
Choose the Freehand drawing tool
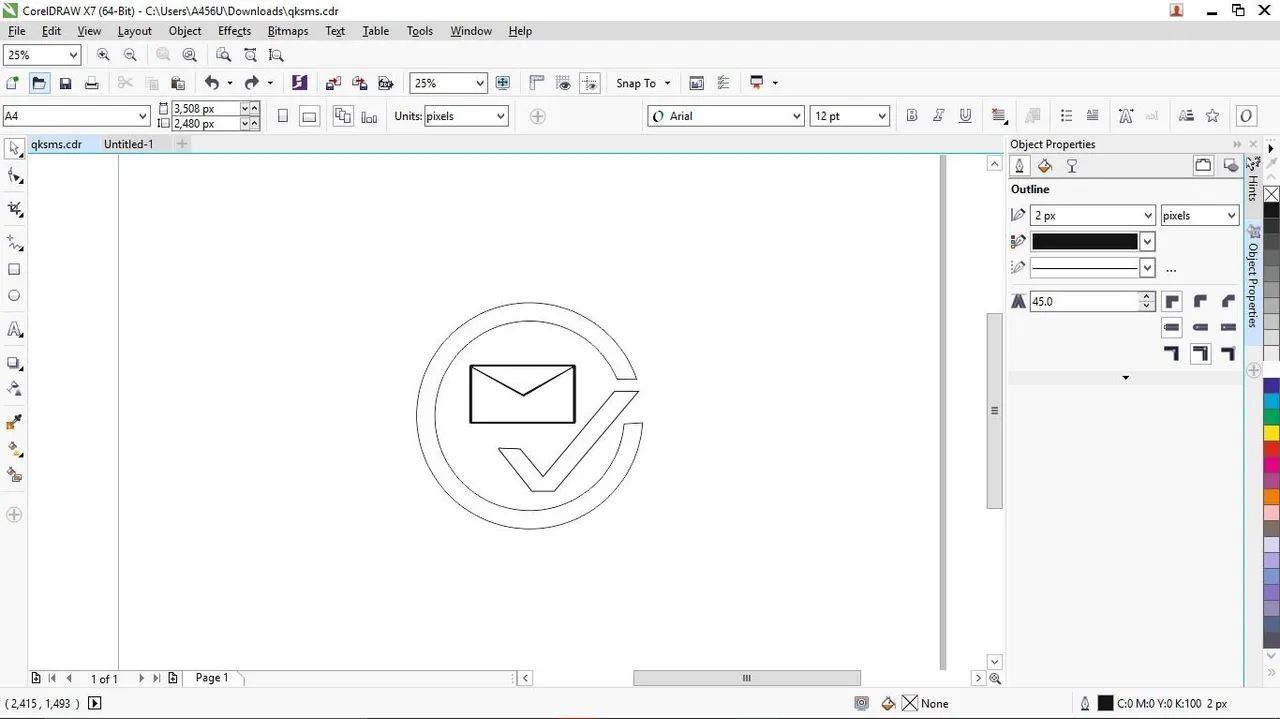pyautogui.click(x=14, y=243)
